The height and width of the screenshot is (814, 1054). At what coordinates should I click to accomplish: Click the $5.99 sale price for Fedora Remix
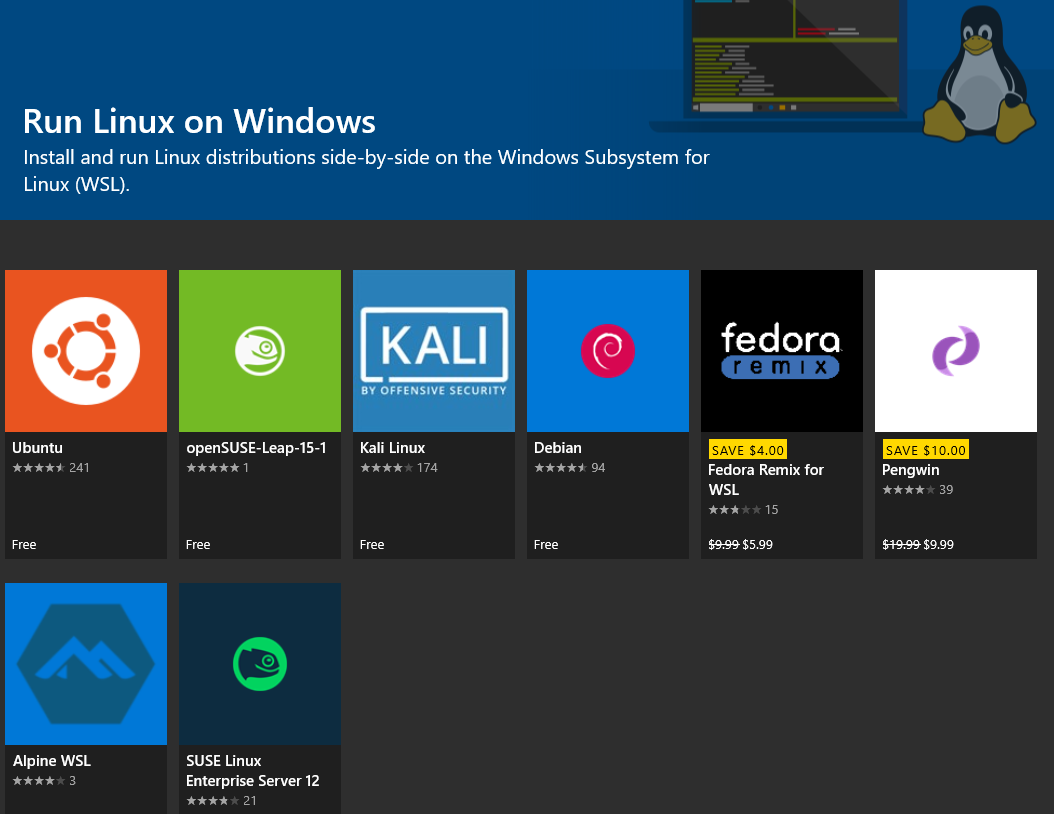tap(758, 544)
